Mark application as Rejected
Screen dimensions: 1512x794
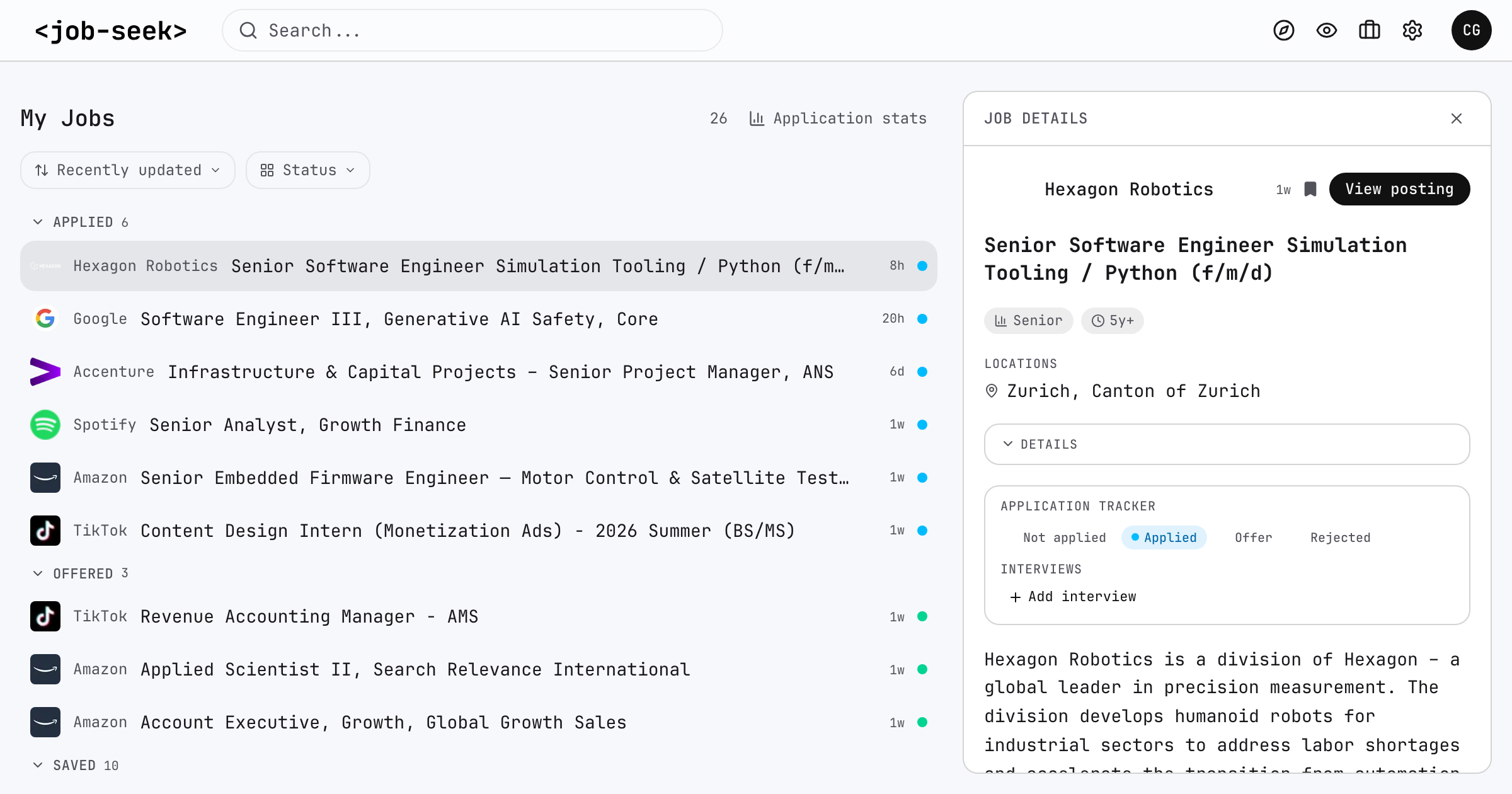point(1340,538)
